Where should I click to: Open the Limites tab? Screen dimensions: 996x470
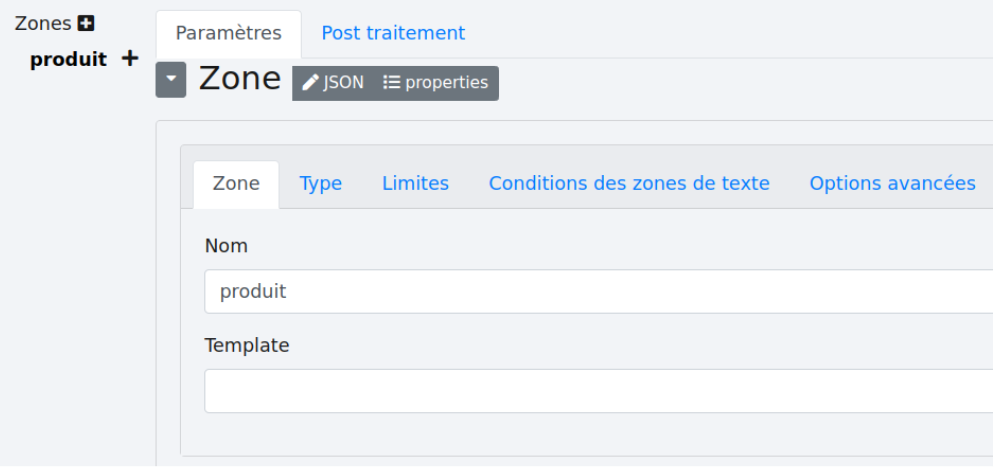pos(415,184)
